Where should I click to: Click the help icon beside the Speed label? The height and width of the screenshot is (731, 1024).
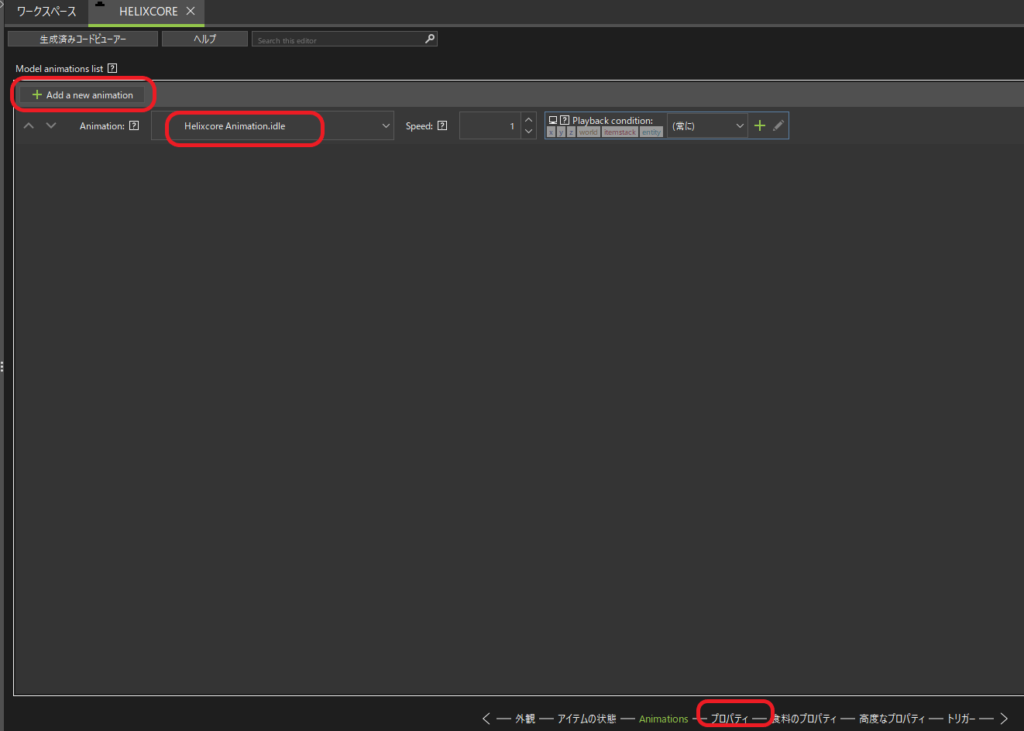(x=442, y=126)
